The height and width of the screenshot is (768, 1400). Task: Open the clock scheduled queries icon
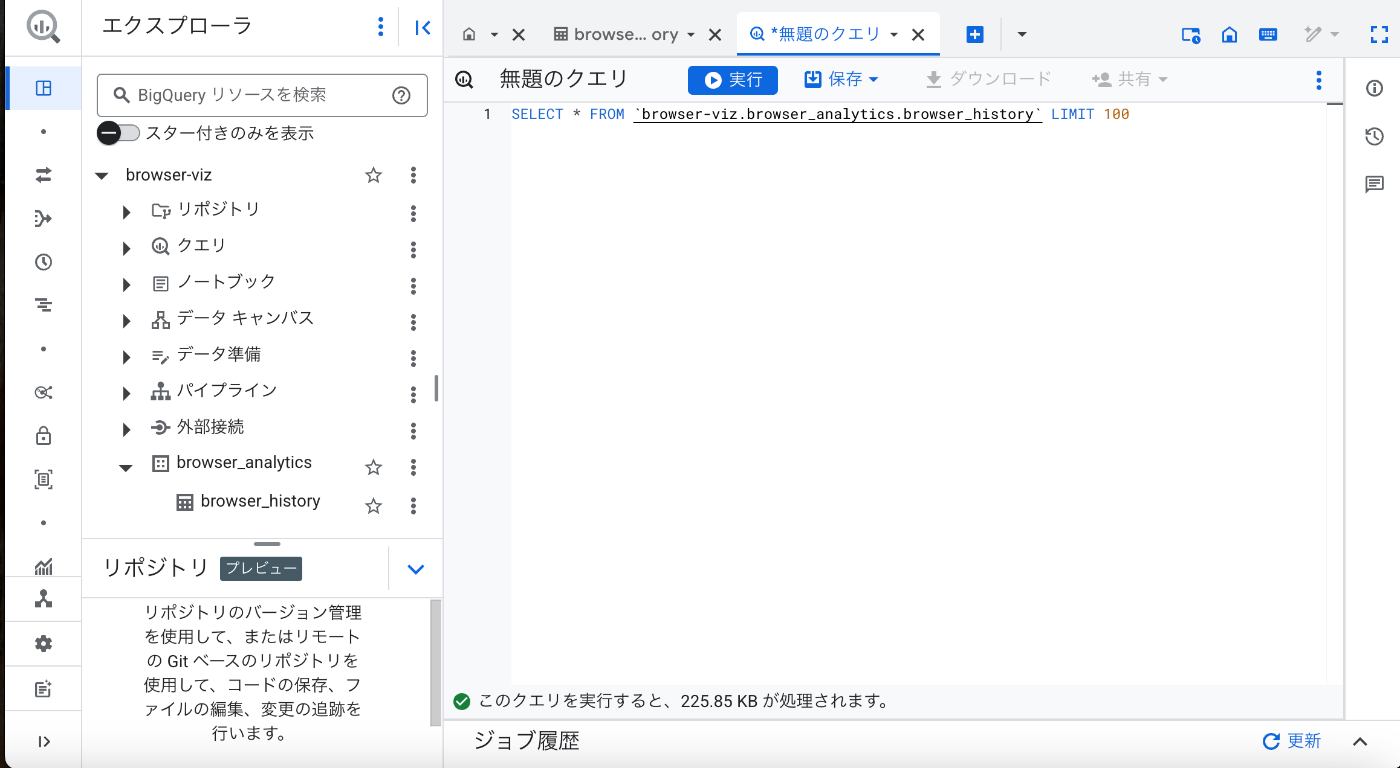[43, 262]
